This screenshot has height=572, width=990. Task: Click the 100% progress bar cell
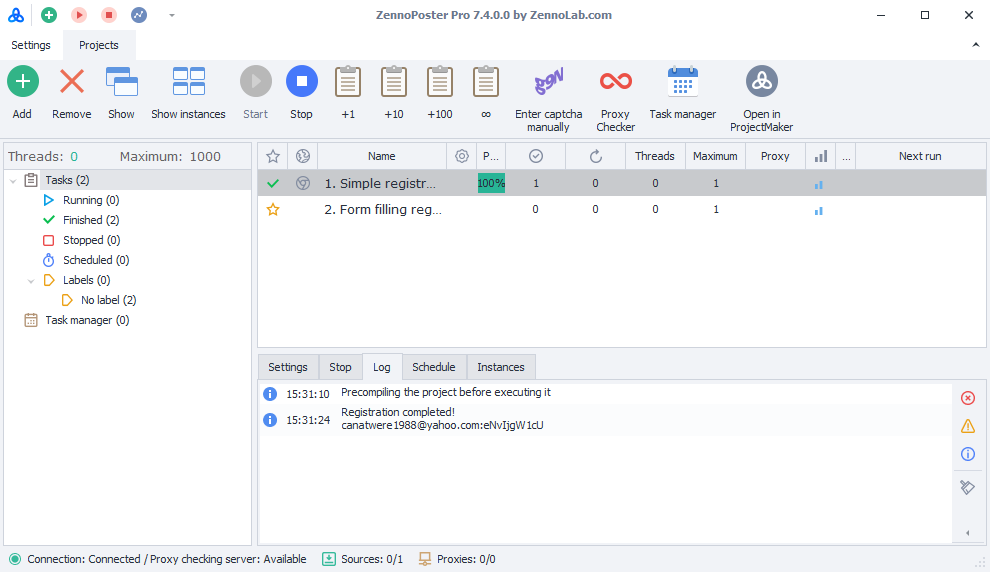click(491, 183)
